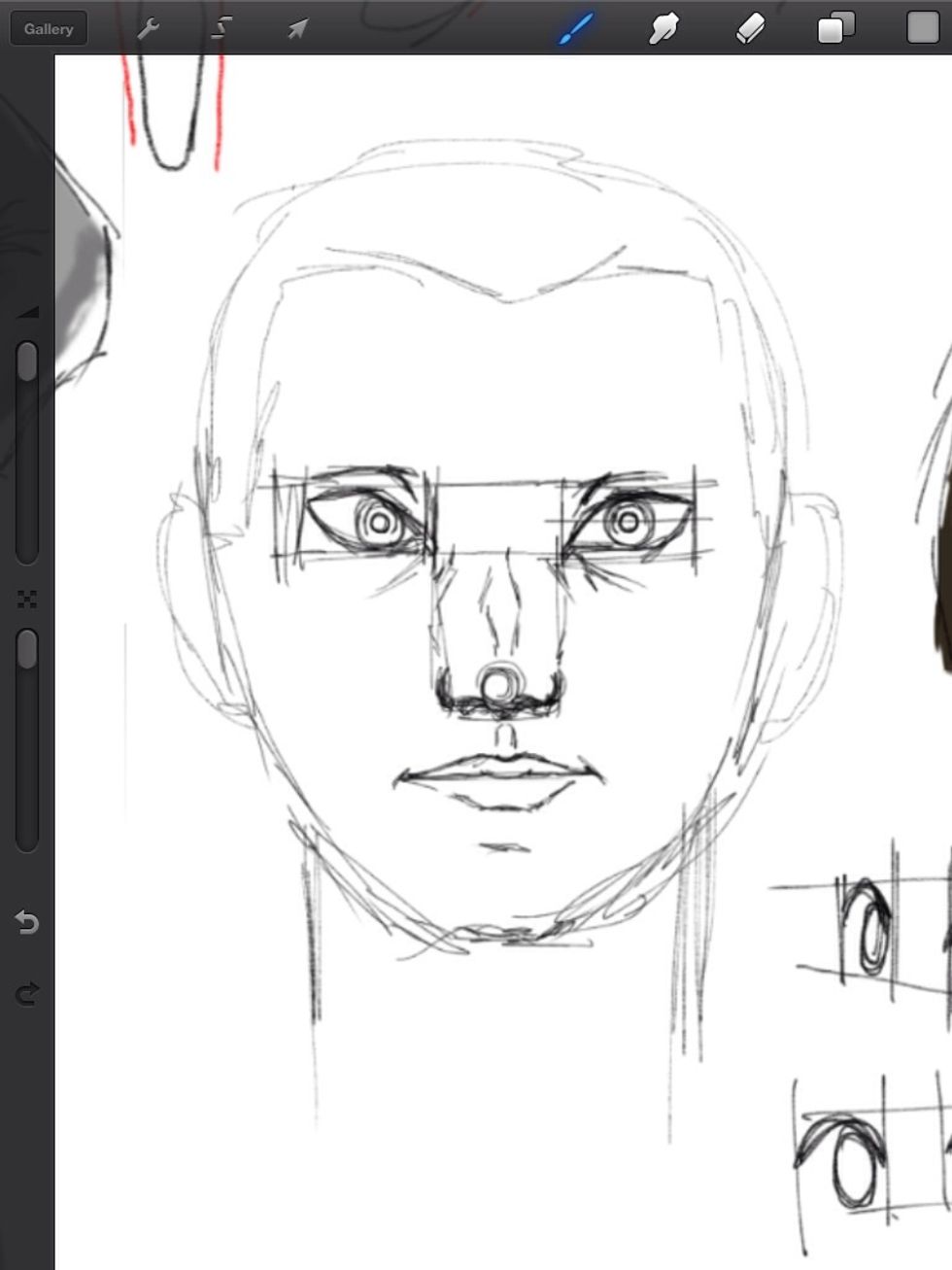952x1270 pixels.
Task: Click the brush size slider handle
Action: coord(27,361)
